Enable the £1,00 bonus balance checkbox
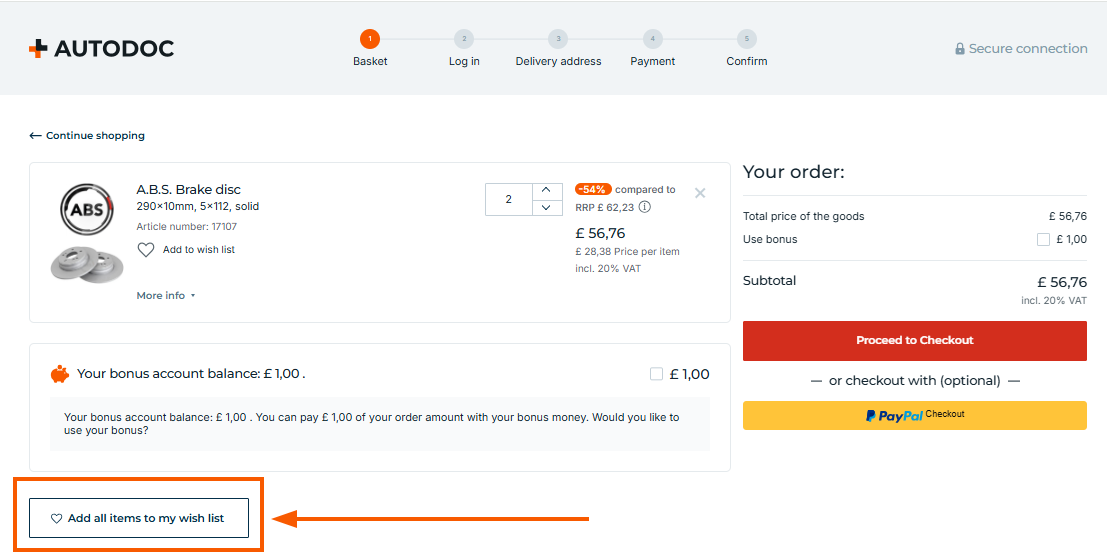Viewport: 1107px width, 554px height. pyautogui.click(x=656, y=374)
